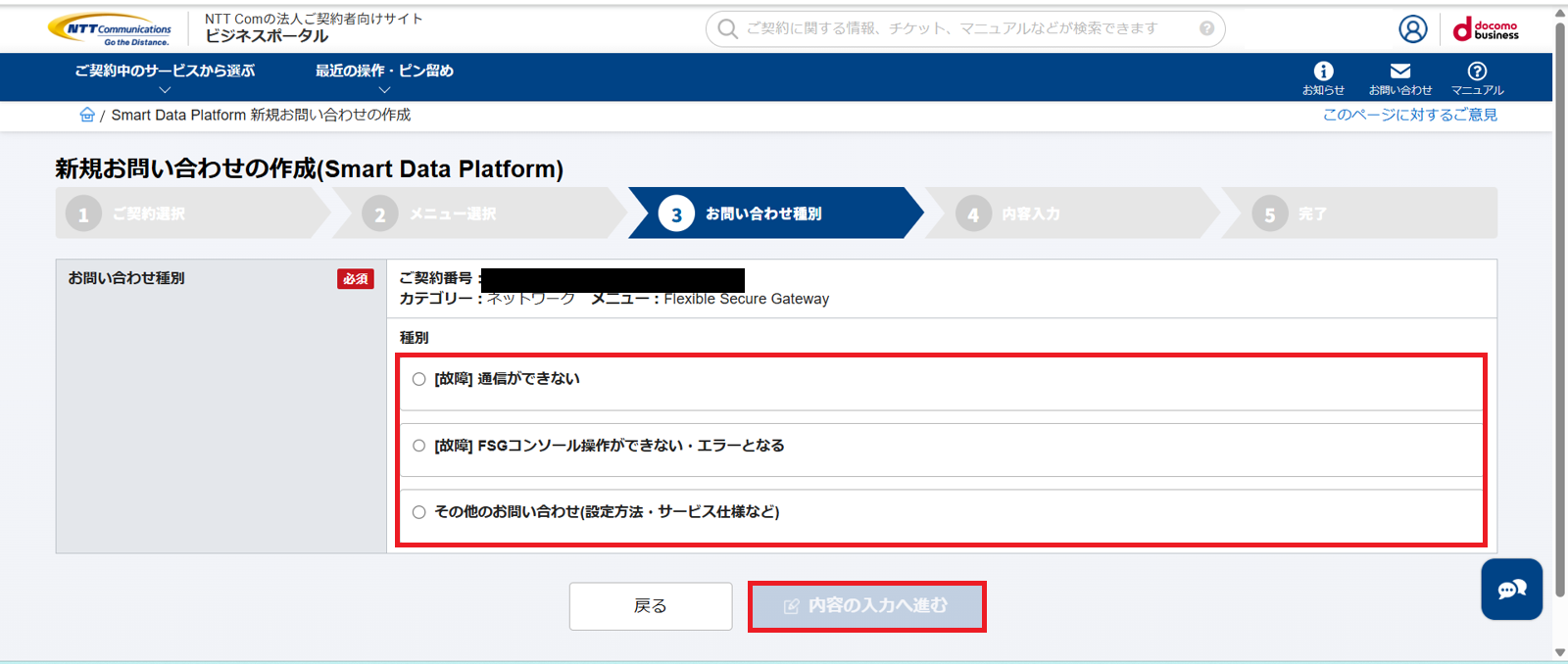
Task: Open the user account profile icon
Action: click(1412, 29)
